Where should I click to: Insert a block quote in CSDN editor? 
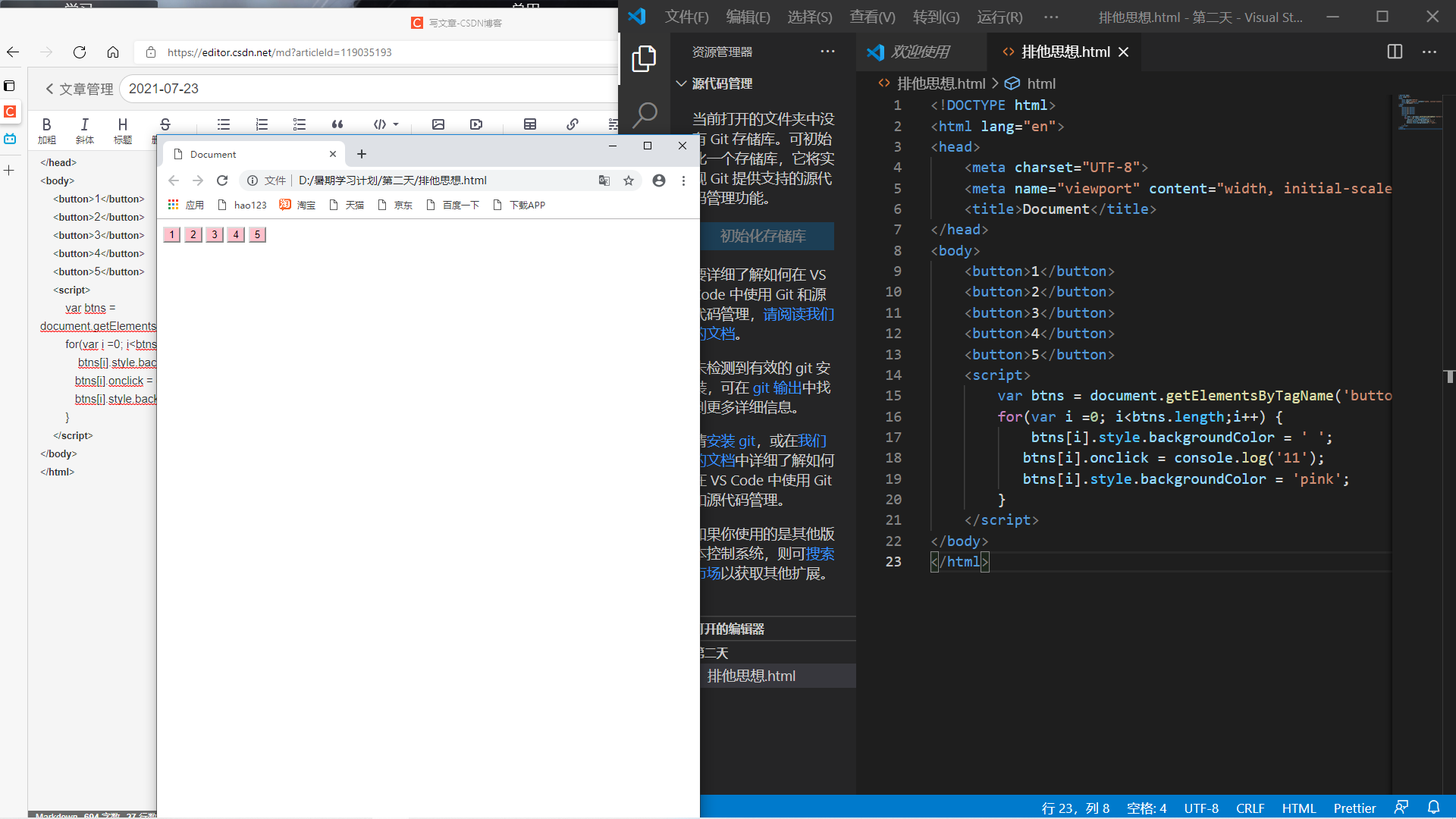click(337, 124)
